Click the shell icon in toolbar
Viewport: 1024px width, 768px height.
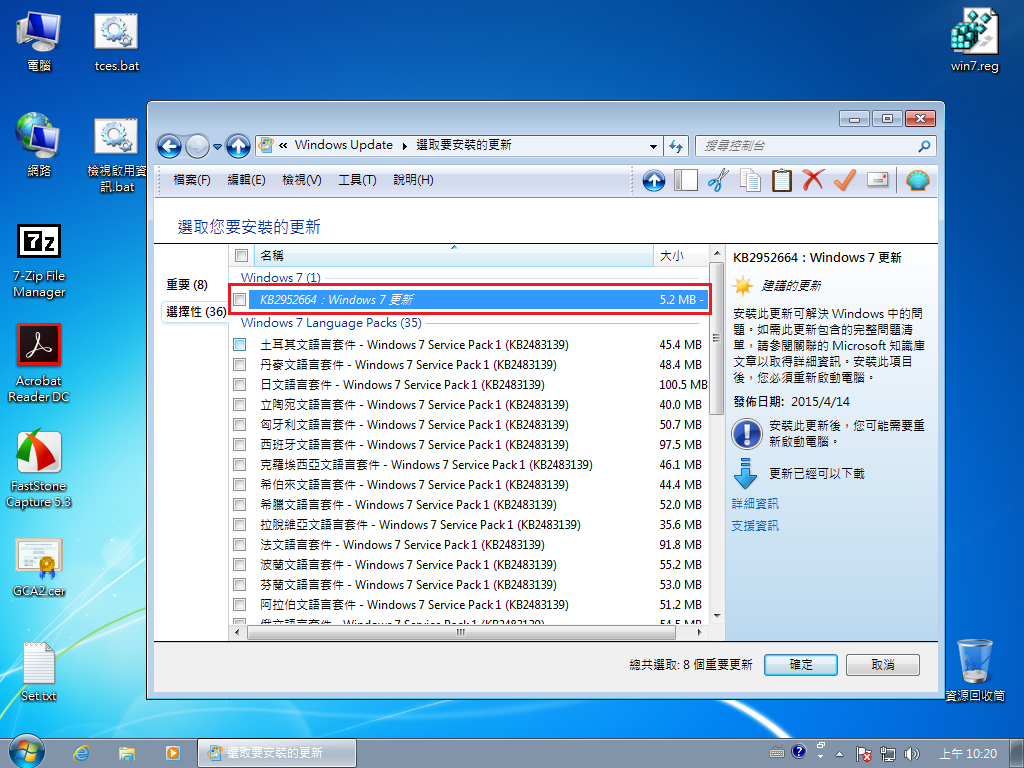click(918, 180)
